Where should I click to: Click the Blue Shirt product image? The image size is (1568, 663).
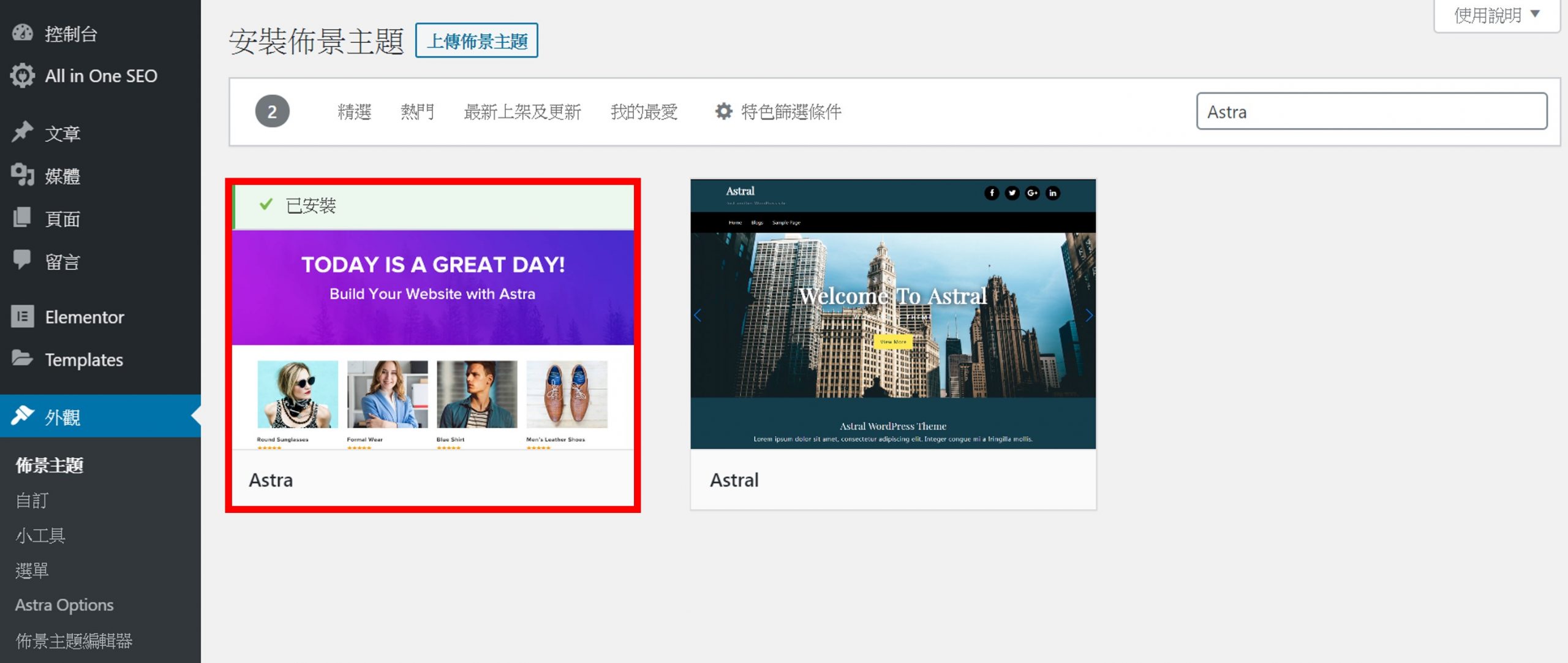point(477,394)
